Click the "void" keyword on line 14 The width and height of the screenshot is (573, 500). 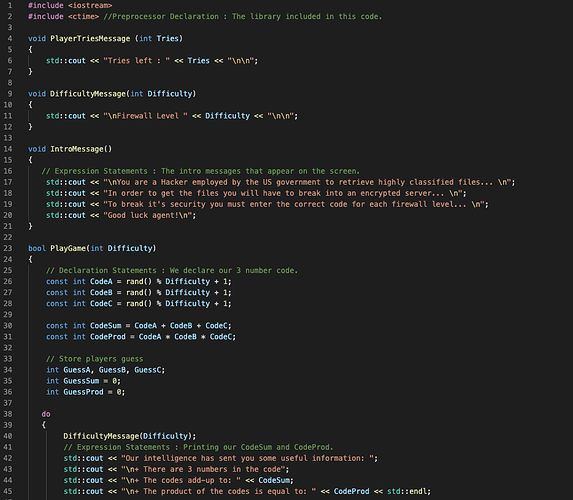click(x=37, y=149)
